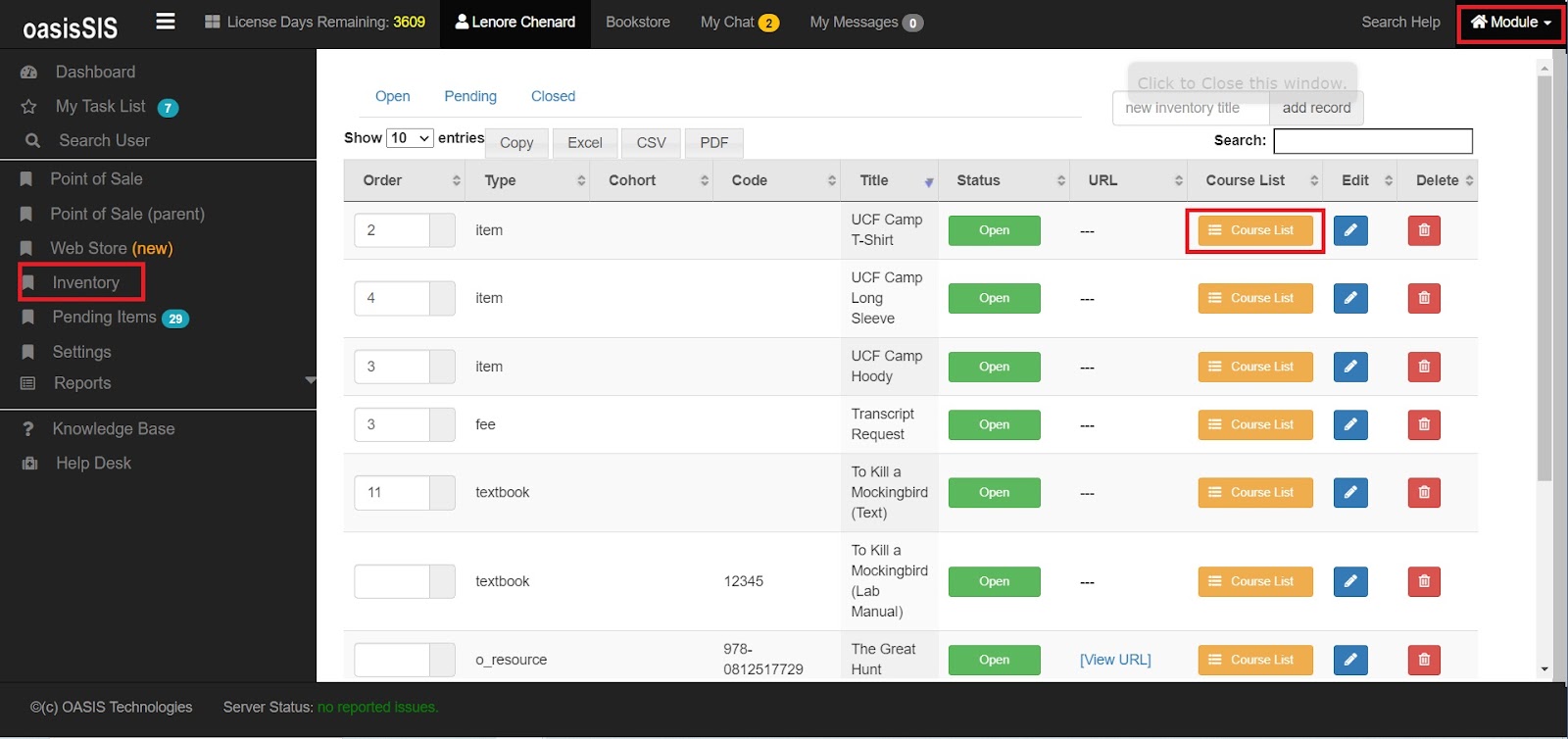Open My Chat from top bar
Screen dimensions: 1568x739
(x=739, y=22)
